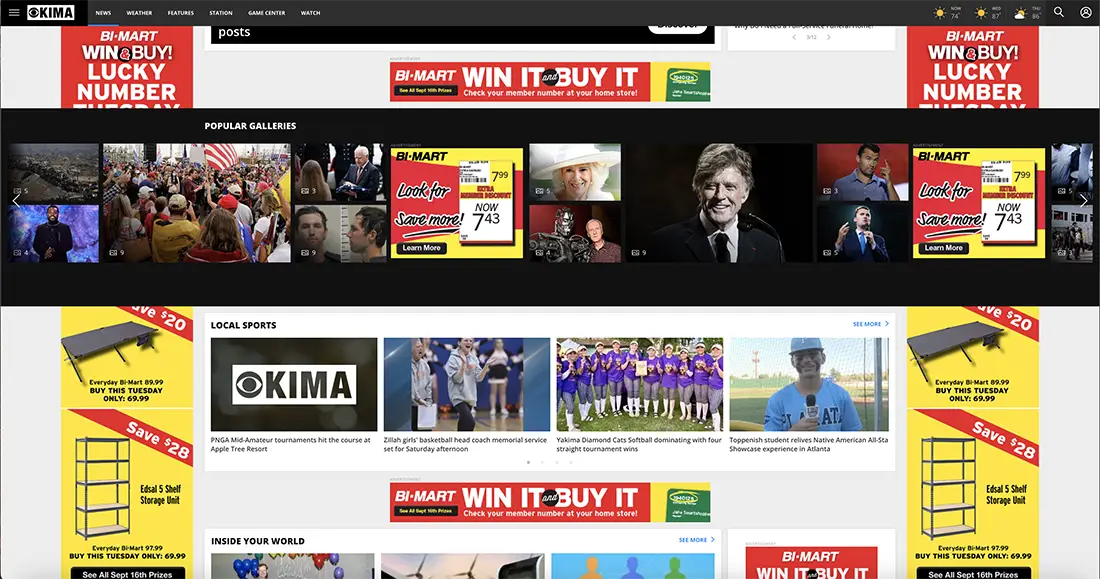Go to previous galleries with left arrow
Screen dimensions: 1100x579
tap(17, 201)
